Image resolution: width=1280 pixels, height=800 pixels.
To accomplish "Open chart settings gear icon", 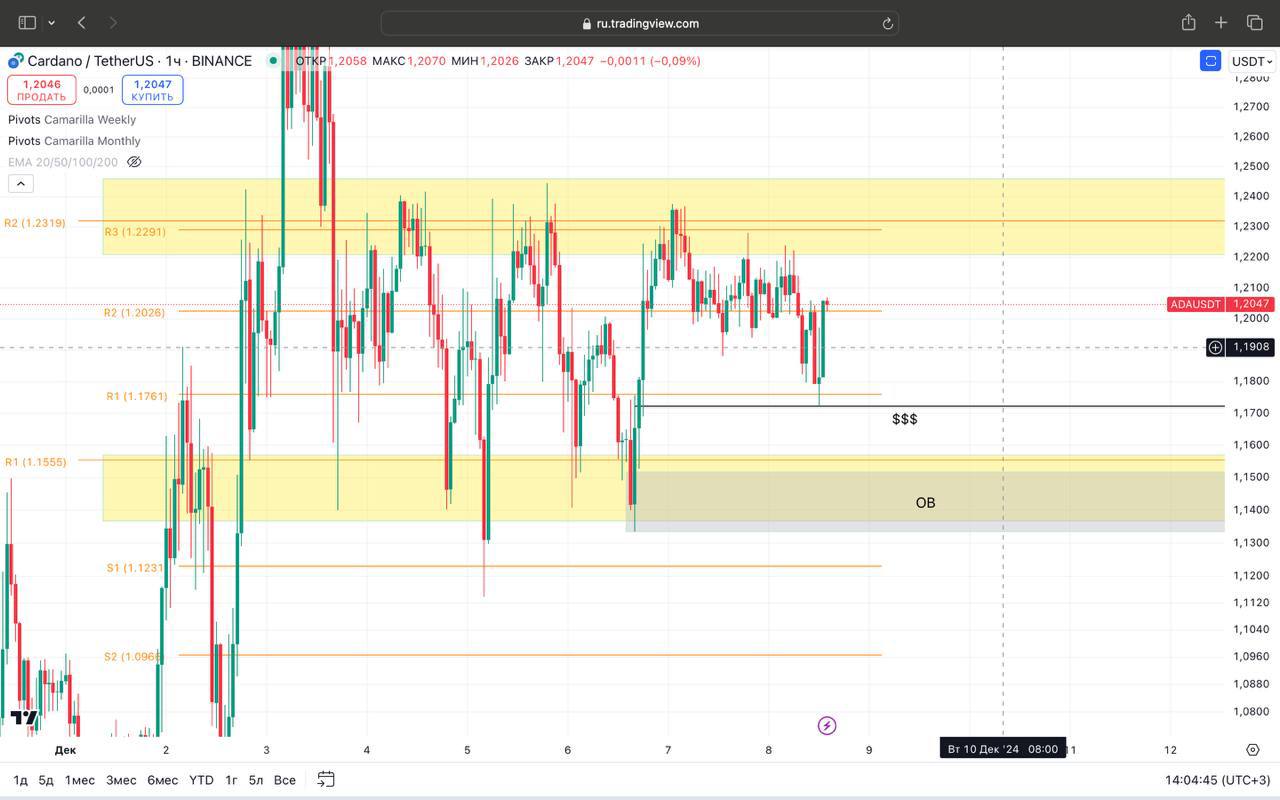I will pyautogui.click(x=1253, y=749).
